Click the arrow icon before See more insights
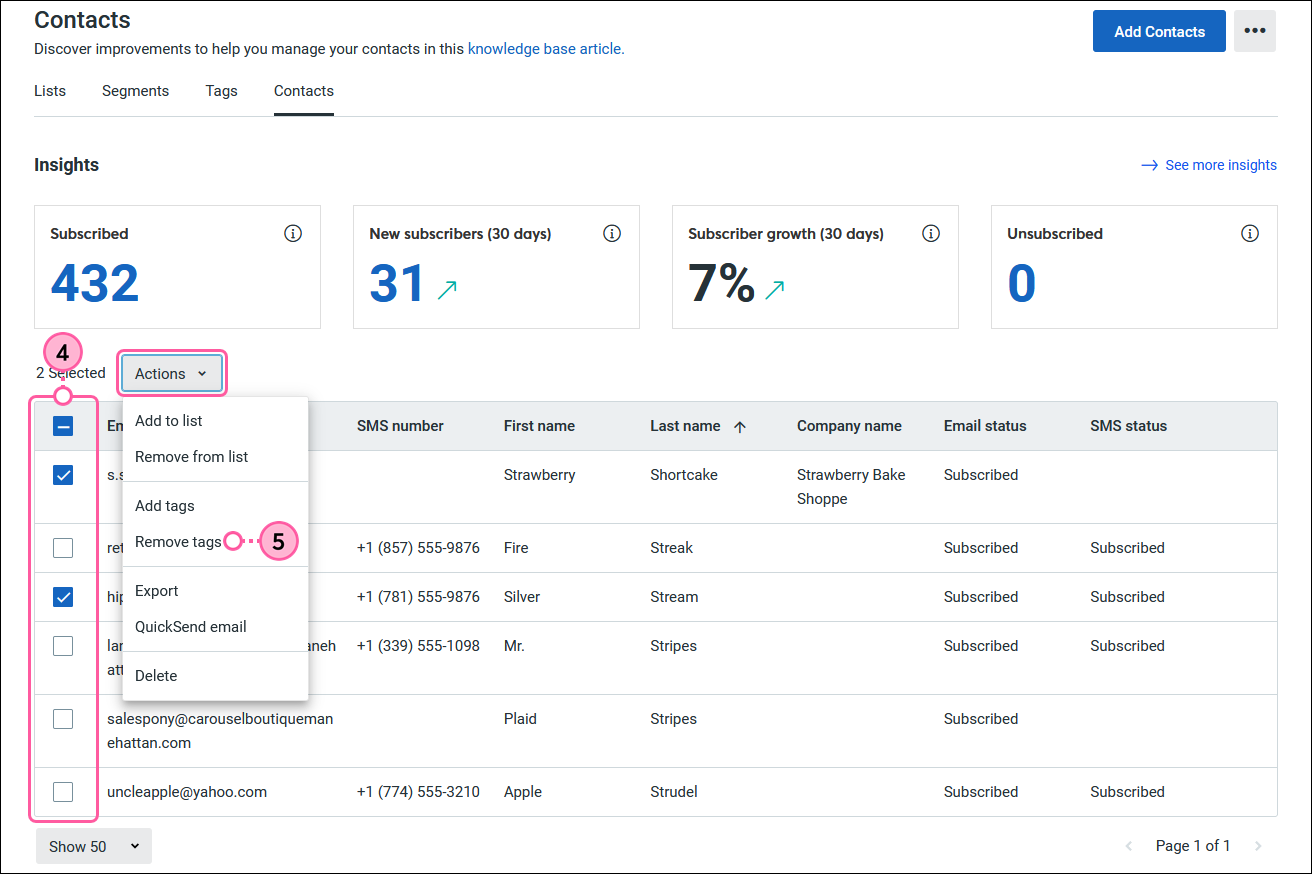This screenshot has width=1312, height=874. 1150,165
